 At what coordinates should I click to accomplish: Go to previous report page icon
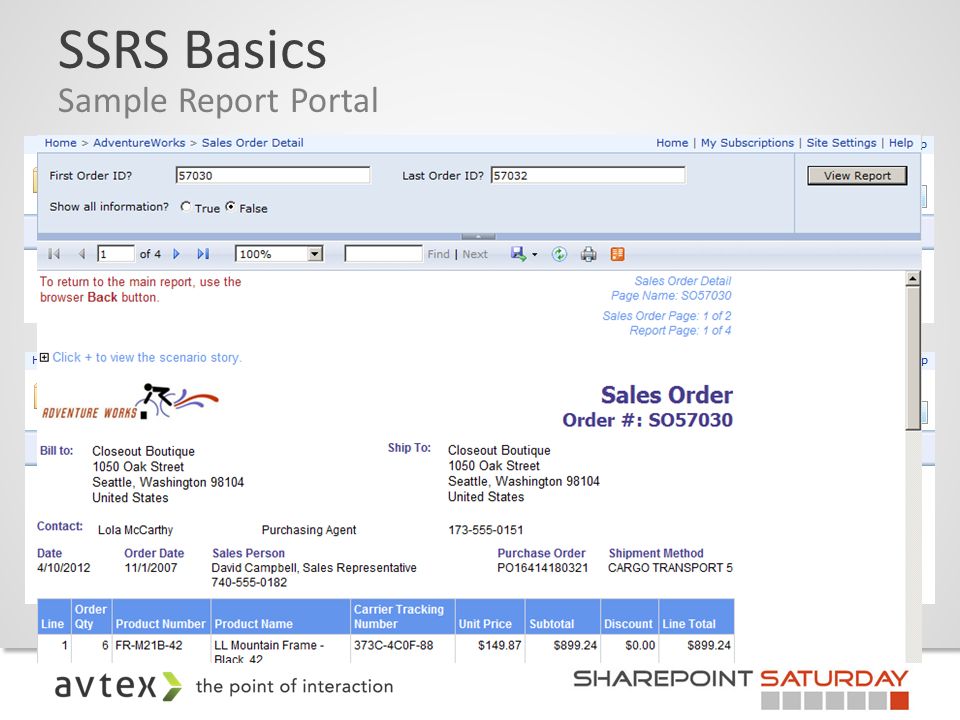[82, 254]
